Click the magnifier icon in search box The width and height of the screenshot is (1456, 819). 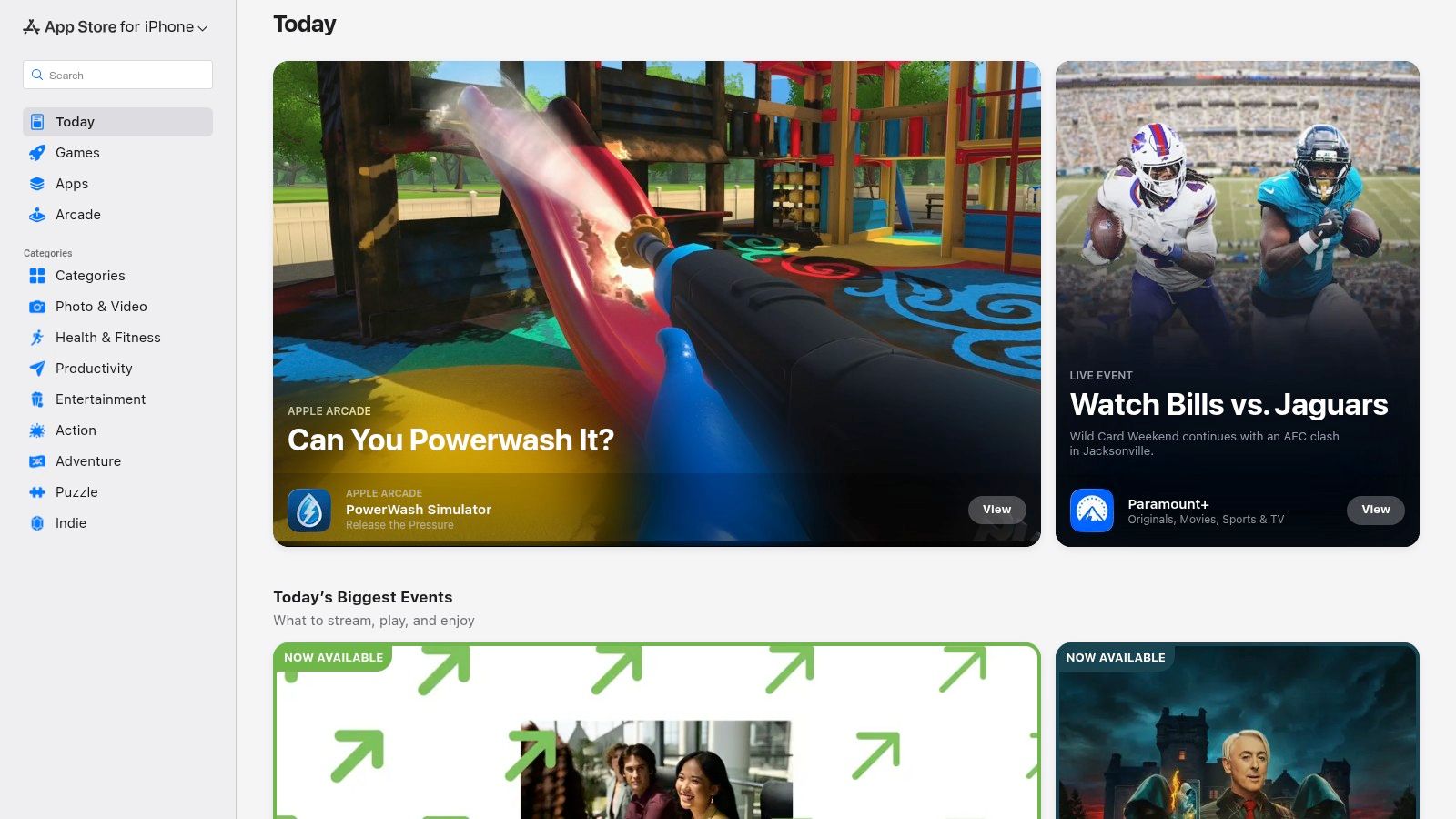coord(37,75)
